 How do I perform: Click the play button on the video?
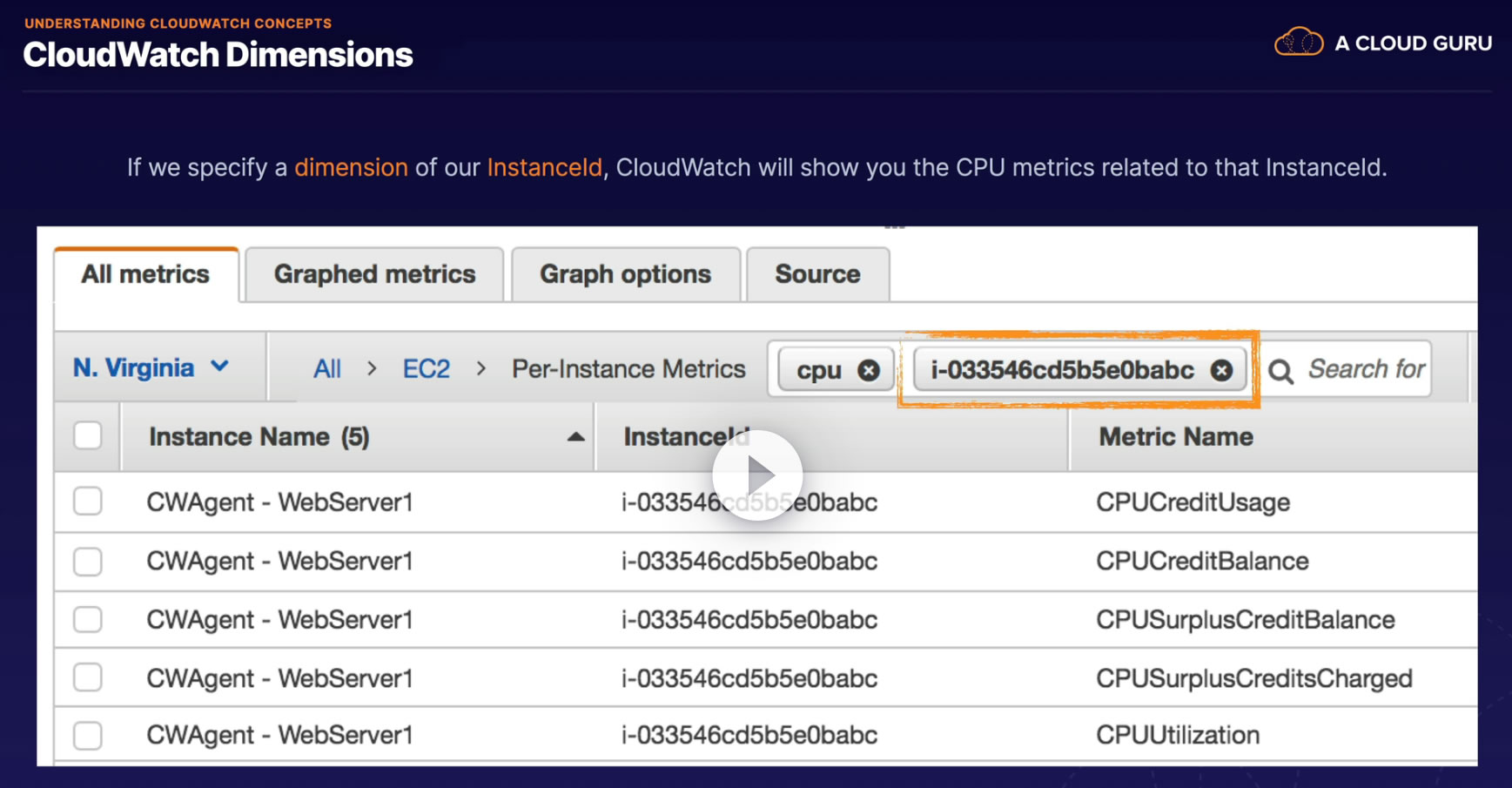[757, 475]
